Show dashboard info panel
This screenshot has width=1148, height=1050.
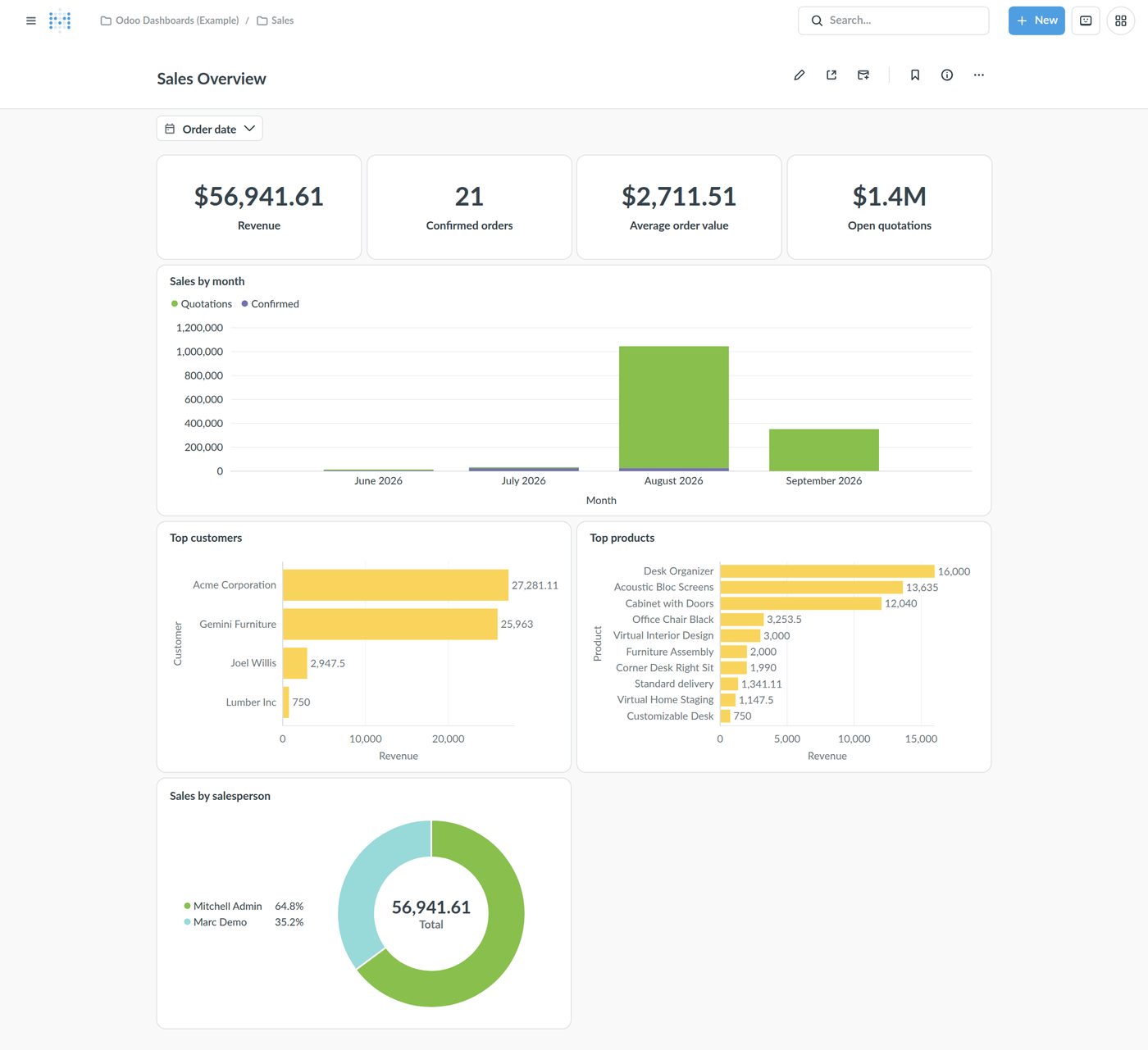pyautogui.click(x=947, y=75)
